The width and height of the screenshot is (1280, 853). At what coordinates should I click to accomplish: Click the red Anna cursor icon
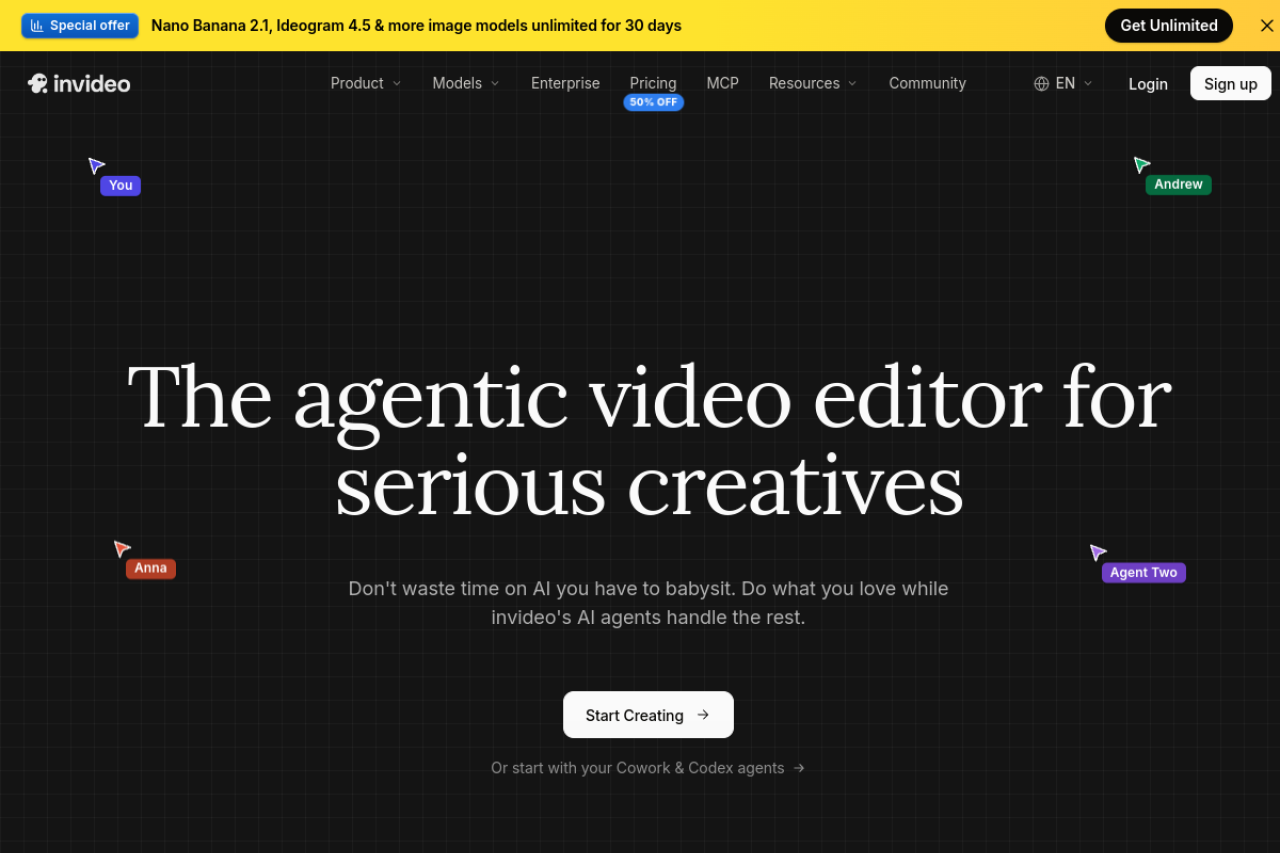[122, 548]
